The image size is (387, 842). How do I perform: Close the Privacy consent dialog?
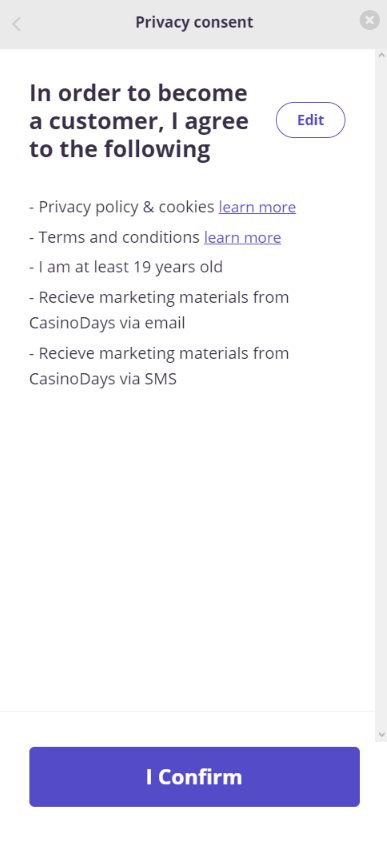click(x=369, y=20)
